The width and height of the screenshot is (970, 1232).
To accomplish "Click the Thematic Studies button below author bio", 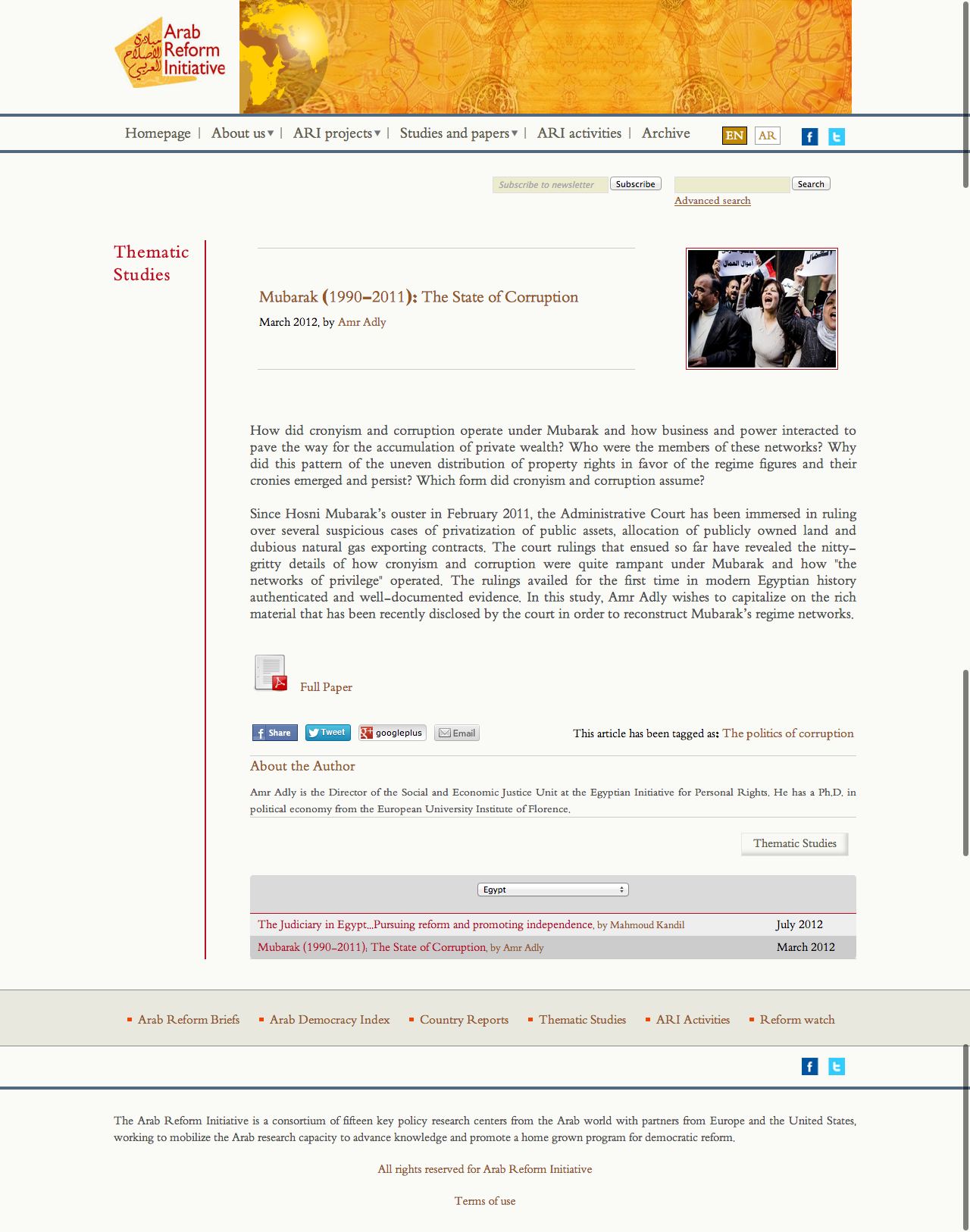I will (x=794, y=843).
